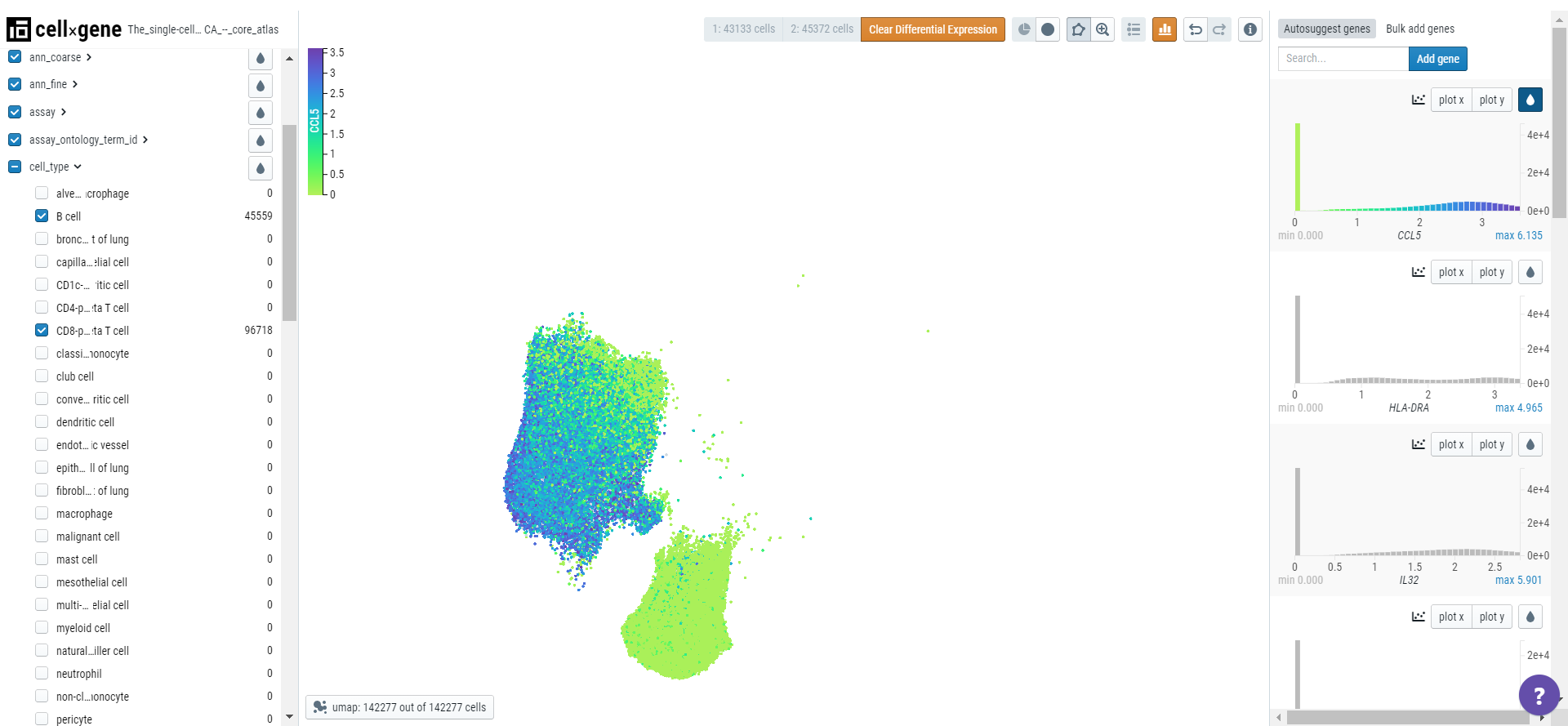Viewport: 1568px width, 726px height.
Task: Click right panel horizontal scrollbar
Action: (x=1408, y=718)
